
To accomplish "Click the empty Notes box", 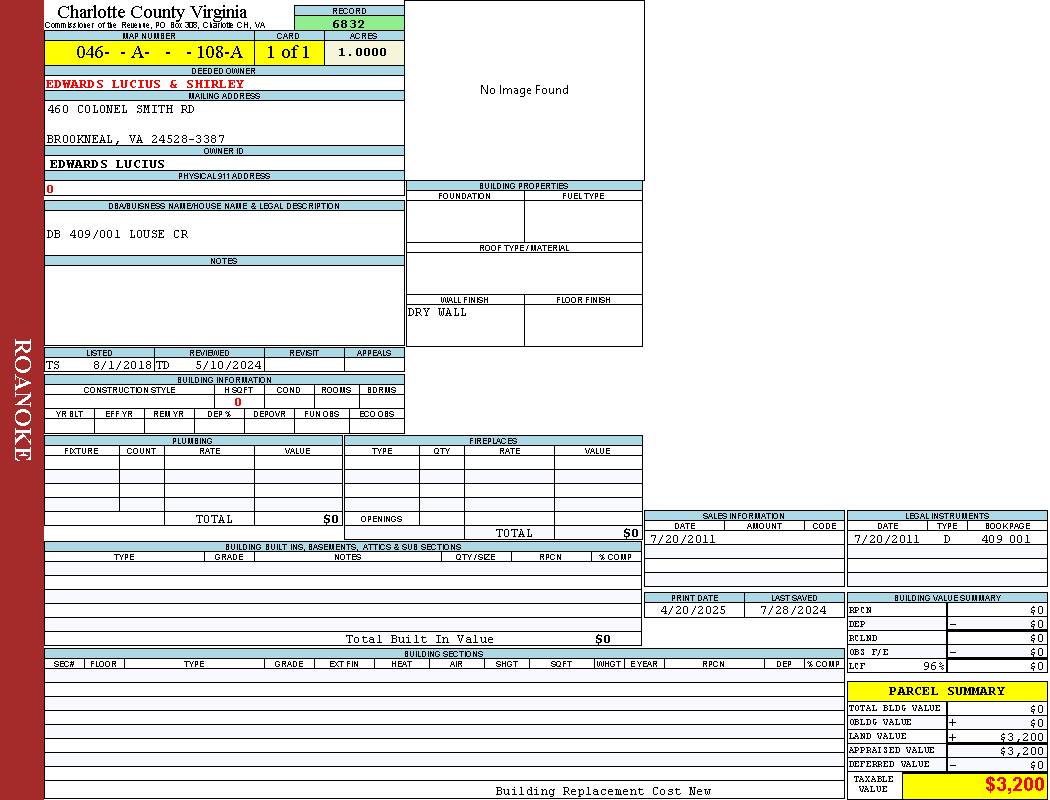I will coord(224,305).
